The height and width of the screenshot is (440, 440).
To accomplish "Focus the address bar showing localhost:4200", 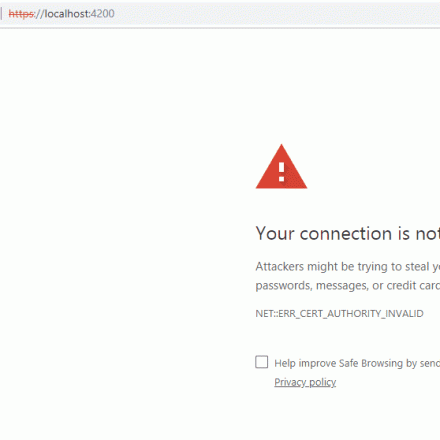I will click(x=220, y=14).
